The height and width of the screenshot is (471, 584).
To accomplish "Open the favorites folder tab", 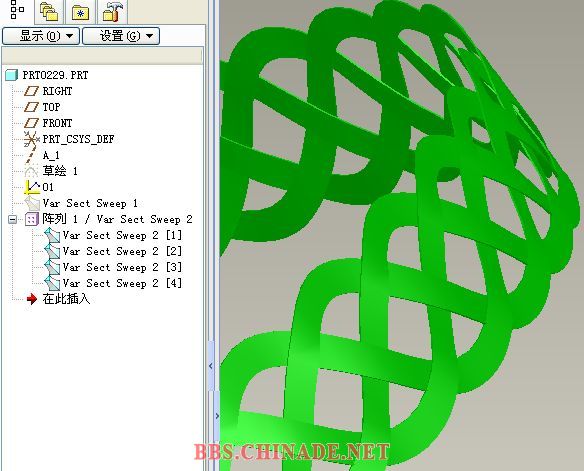I will 80,12.
